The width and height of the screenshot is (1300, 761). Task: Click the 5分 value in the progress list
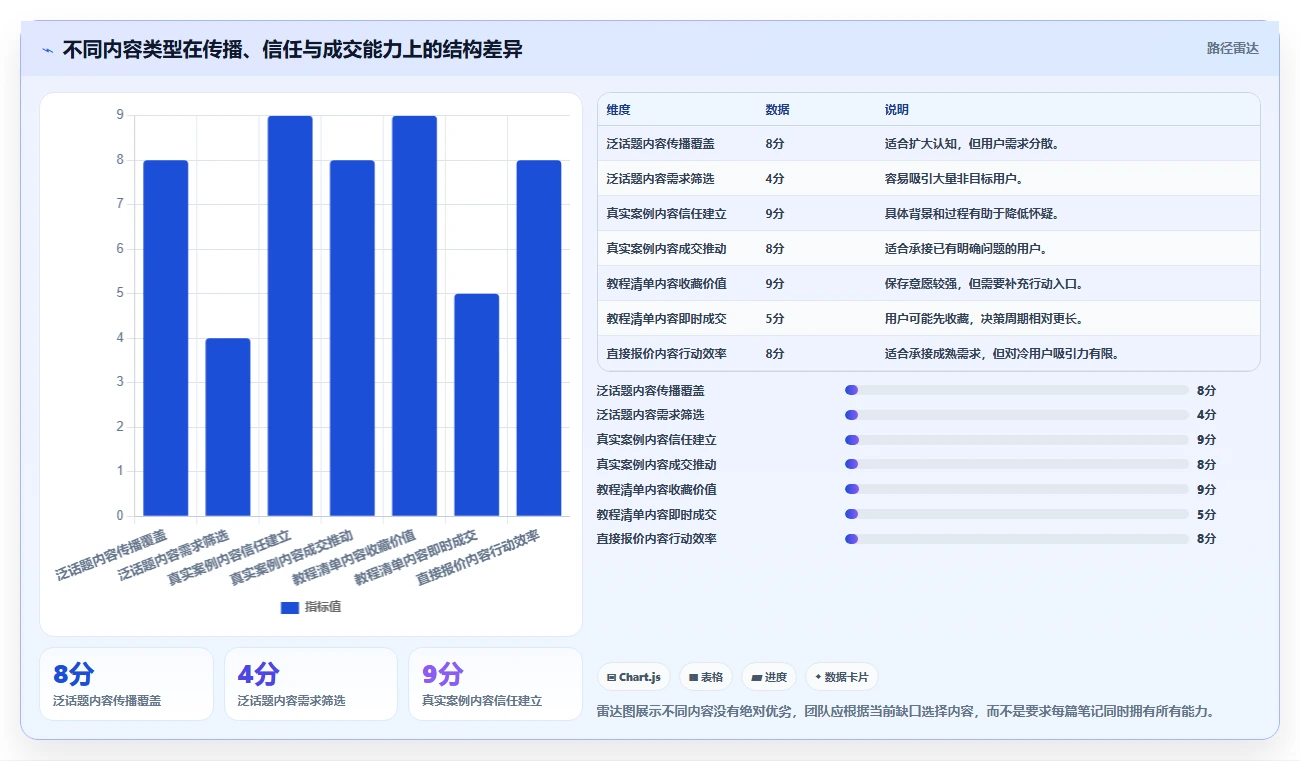click(x=1206, y=514)
